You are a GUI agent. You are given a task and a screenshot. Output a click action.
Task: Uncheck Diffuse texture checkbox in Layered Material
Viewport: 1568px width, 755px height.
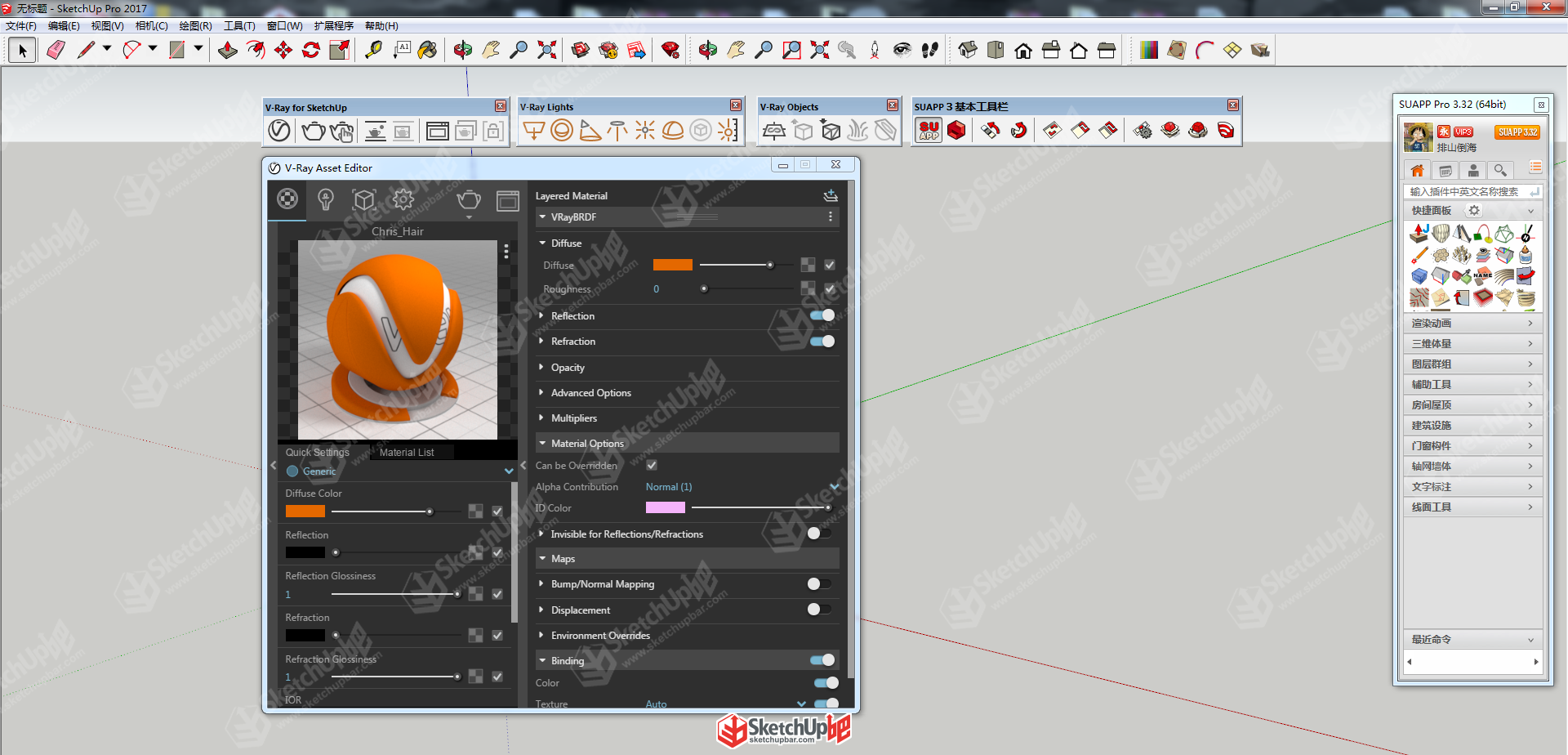(830, 265)
